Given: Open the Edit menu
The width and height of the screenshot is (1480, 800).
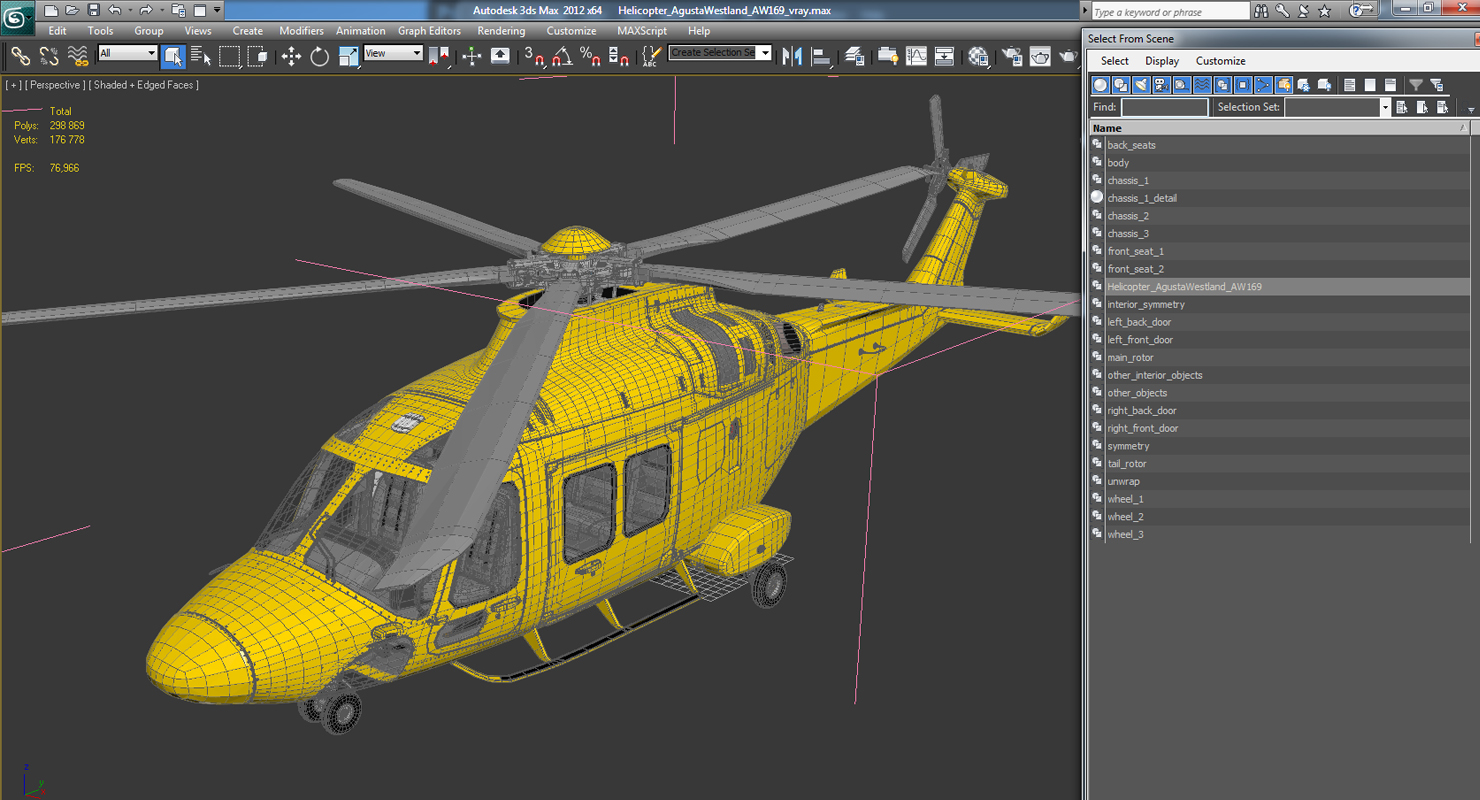Looking at the screenshot, I should [58, 31].
